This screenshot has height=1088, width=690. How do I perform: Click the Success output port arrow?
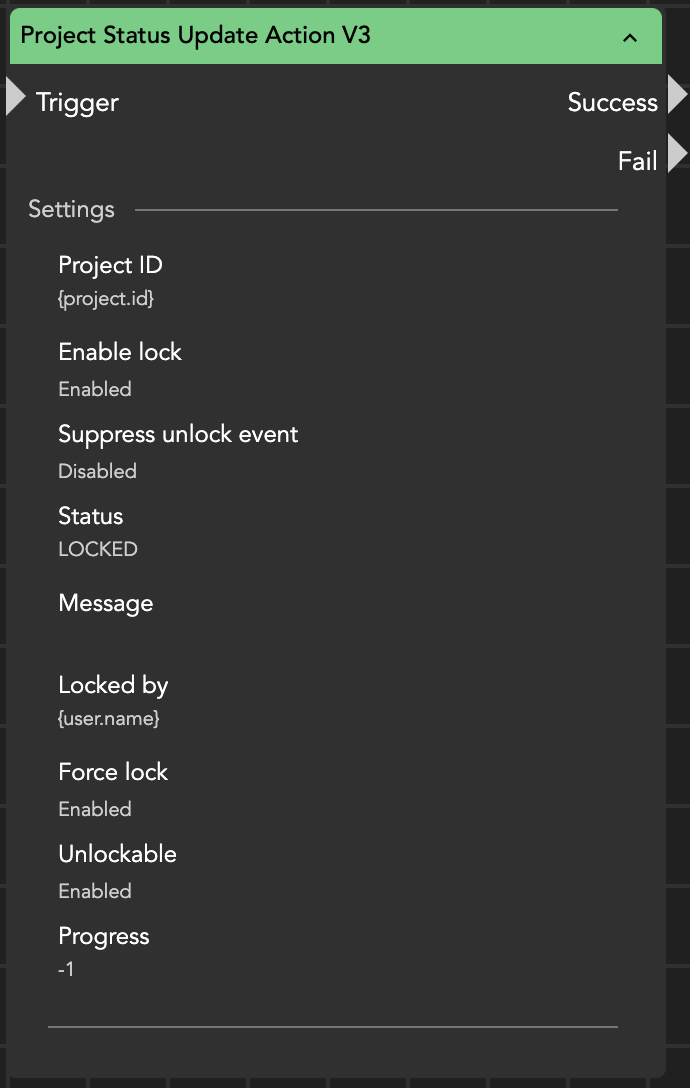tap(677, 95)
